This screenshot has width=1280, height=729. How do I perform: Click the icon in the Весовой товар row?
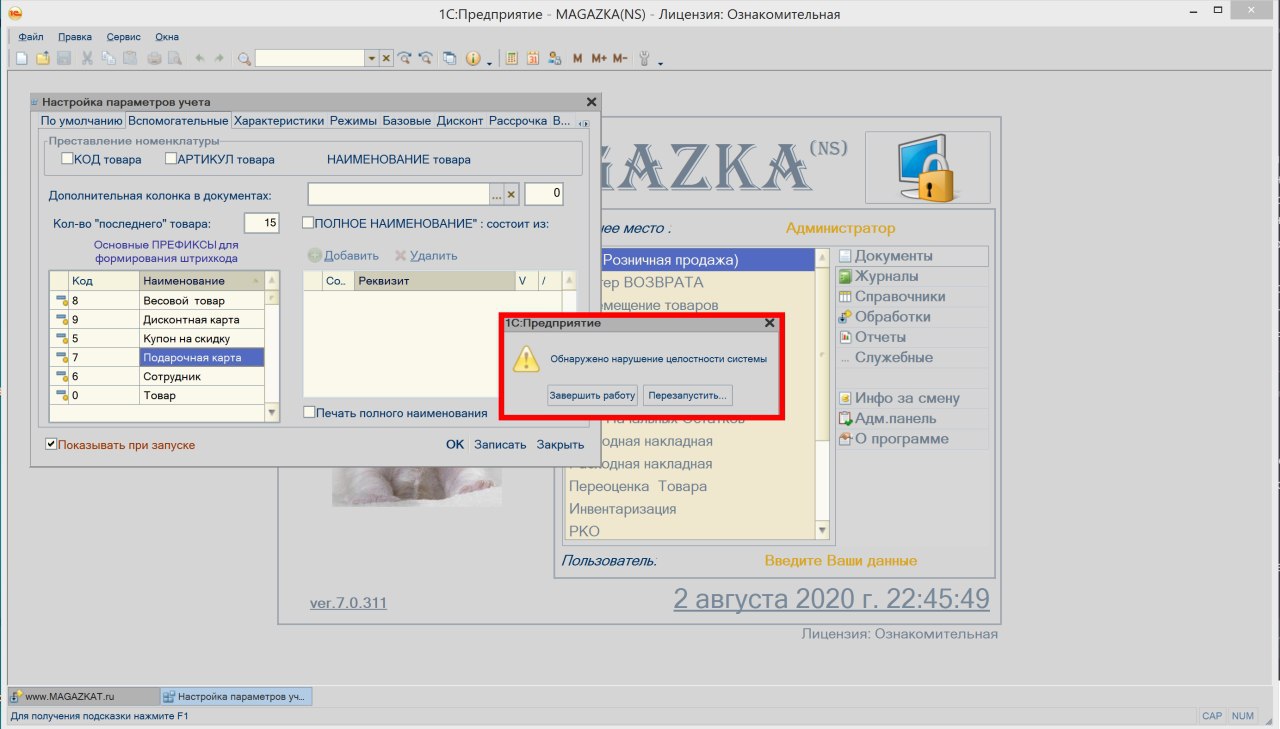click(60, 300)
